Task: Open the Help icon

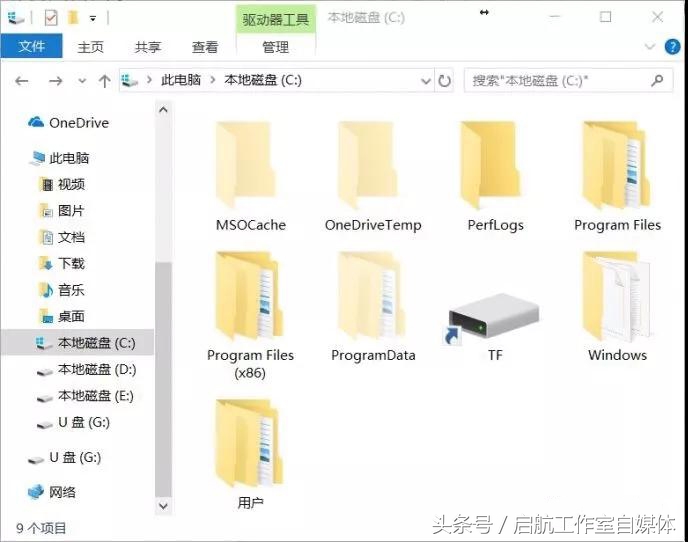Action: (x=672, y=46)
